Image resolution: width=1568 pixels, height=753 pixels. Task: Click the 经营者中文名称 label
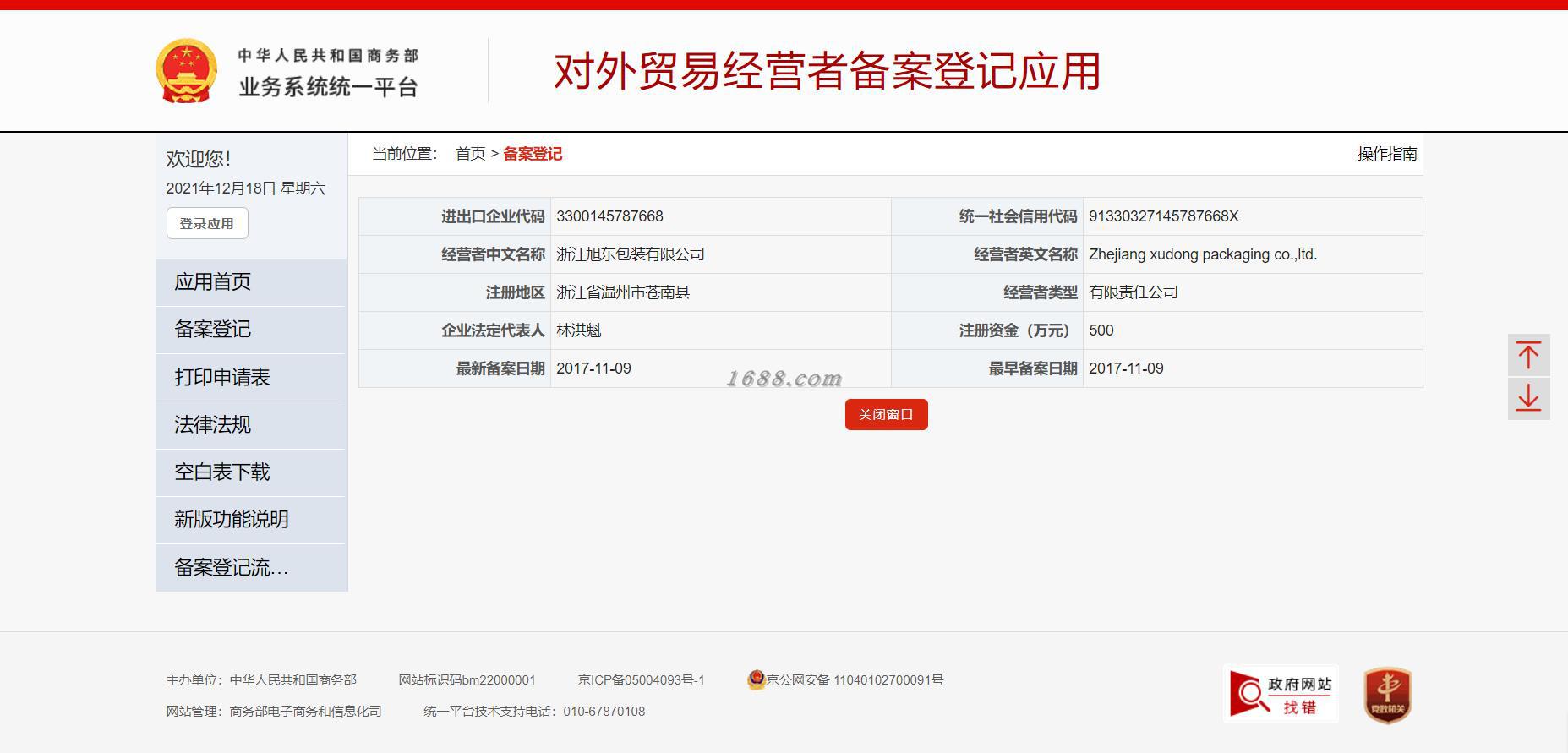coord(493,254)
